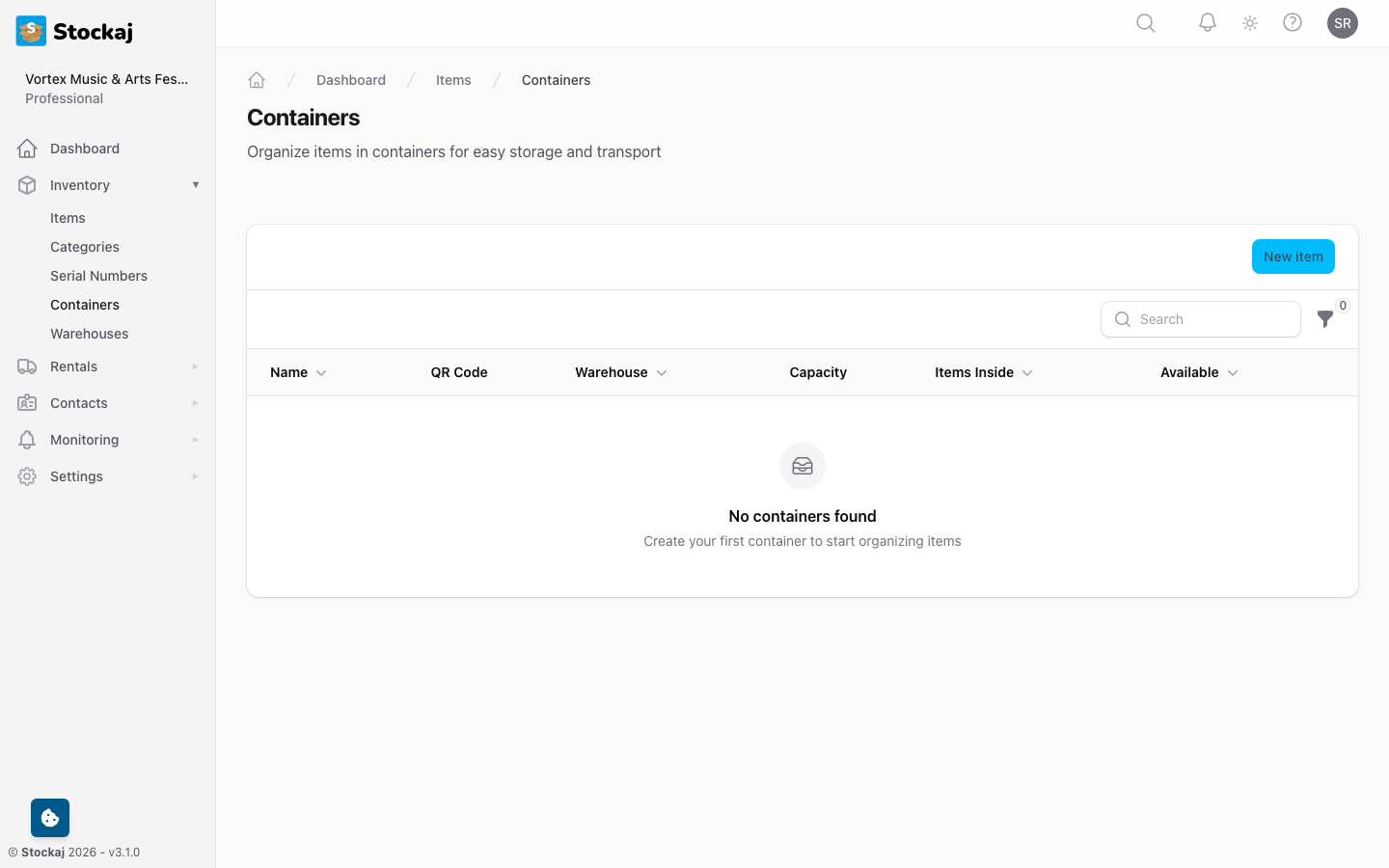
Task: Open the global search magnifier icon
Action: [x=1145, y=22]
